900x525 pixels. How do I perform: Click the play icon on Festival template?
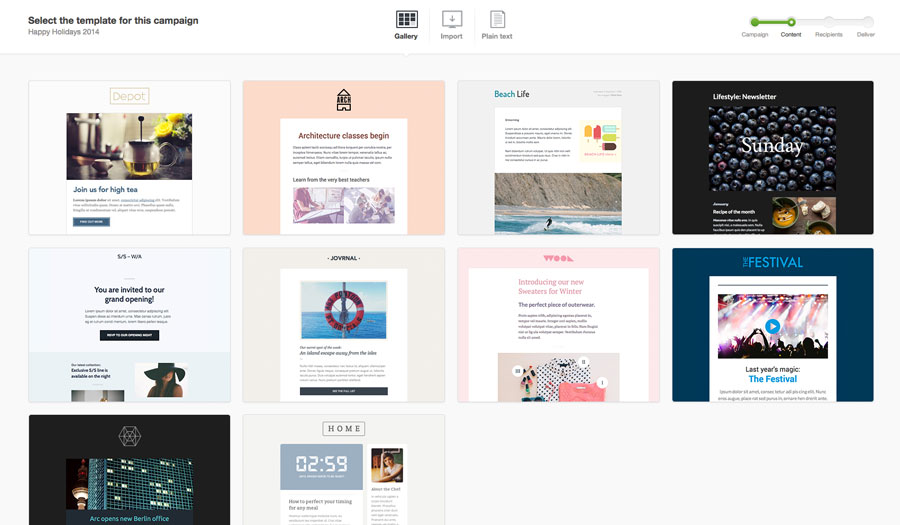(773, 326)
